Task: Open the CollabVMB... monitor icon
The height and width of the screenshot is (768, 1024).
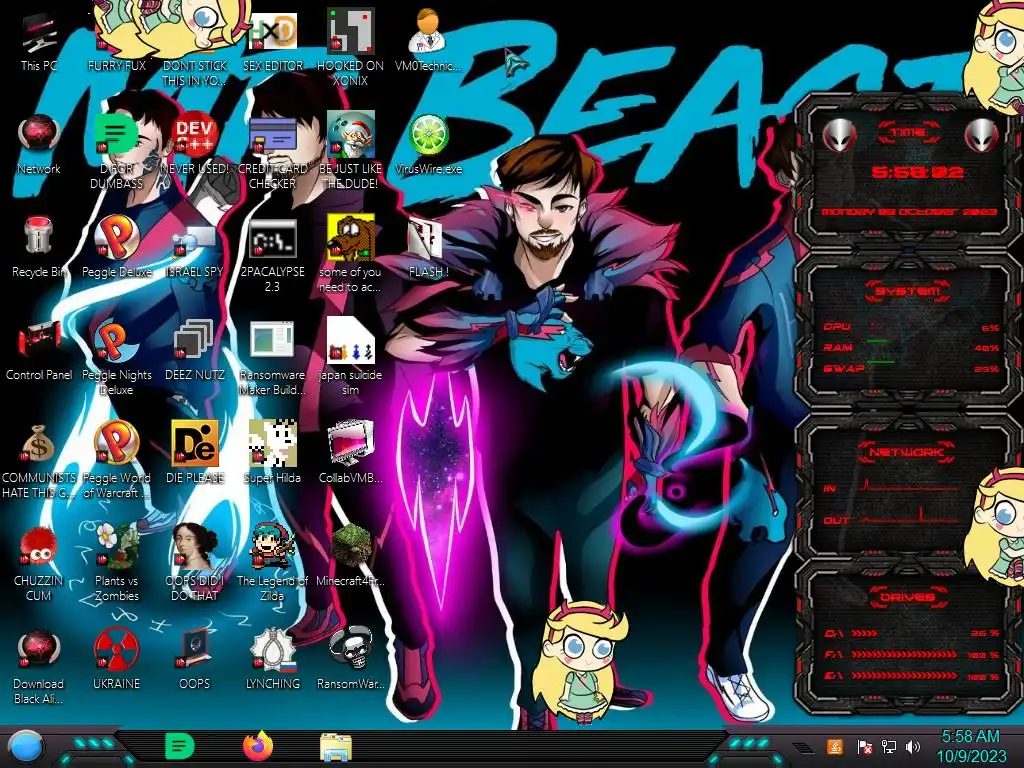Action: point(350,454)
